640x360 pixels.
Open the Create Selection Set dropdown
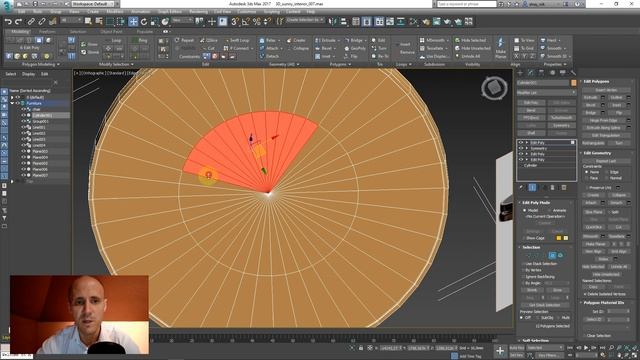click(x=304, y=20)
